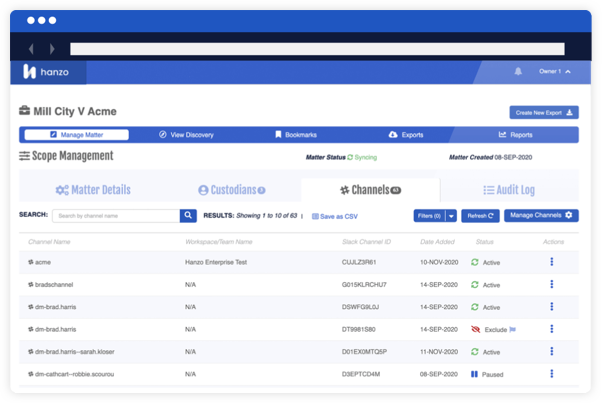Open the Bookmarks tab

coord(296,135)
